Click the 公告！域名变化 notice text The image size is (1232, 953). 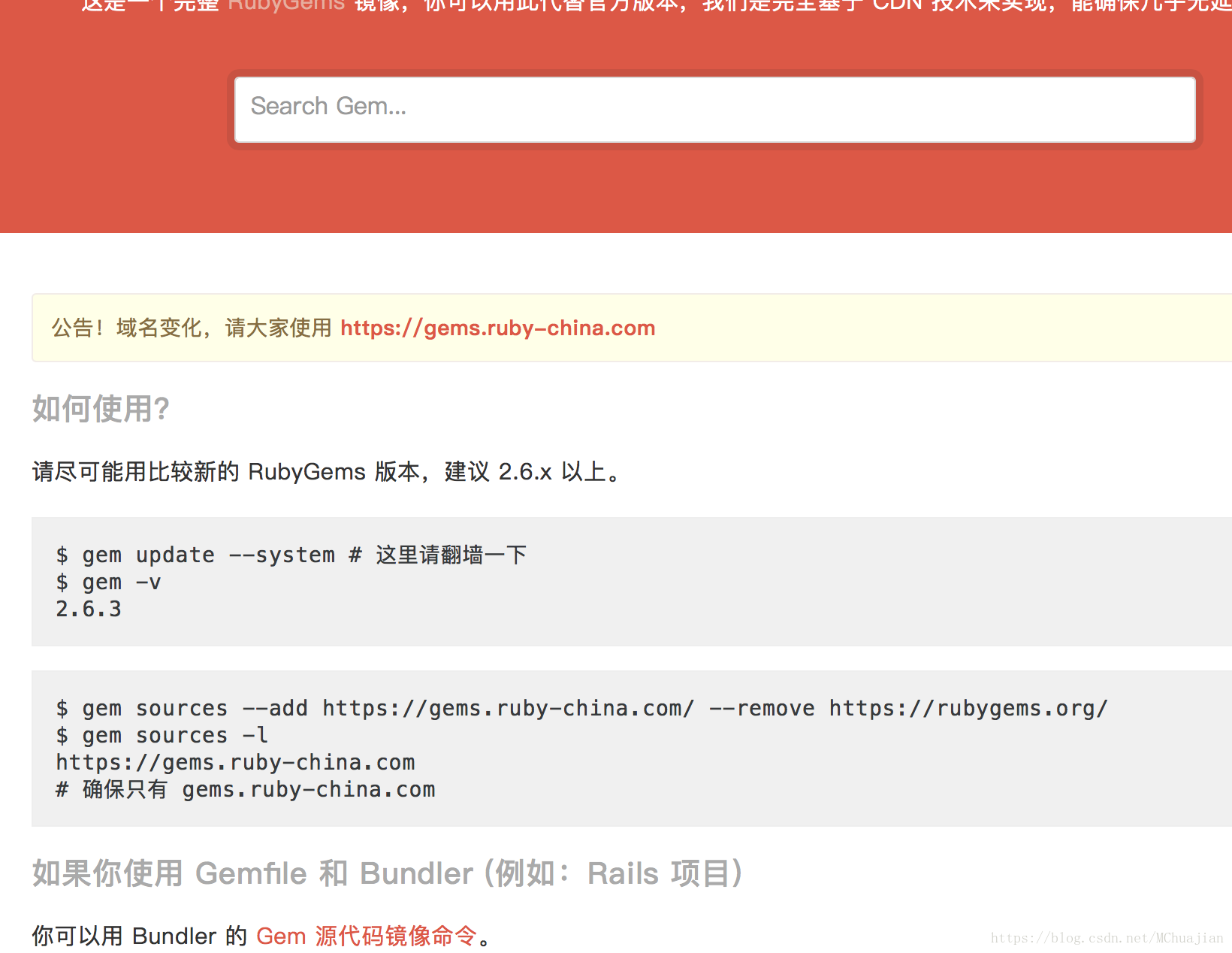[192, 328]
